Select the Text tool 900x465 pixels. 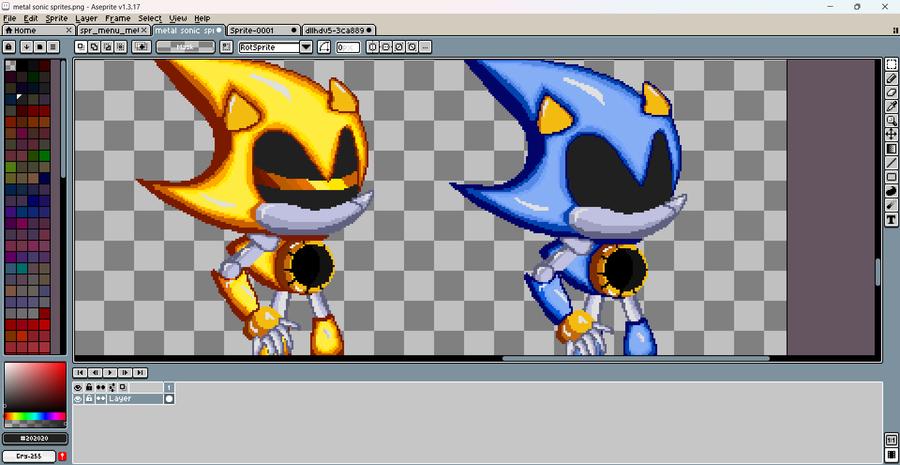pyautogui.click(x=891, y=220)
